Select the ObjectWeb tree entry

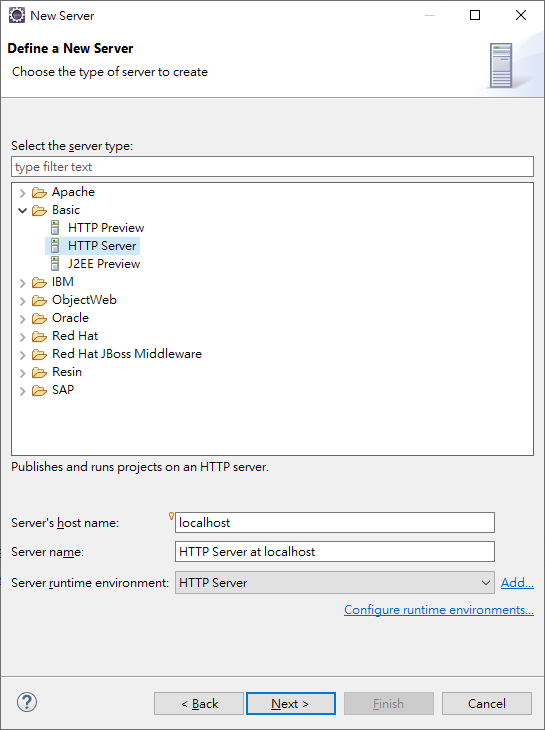84,300
